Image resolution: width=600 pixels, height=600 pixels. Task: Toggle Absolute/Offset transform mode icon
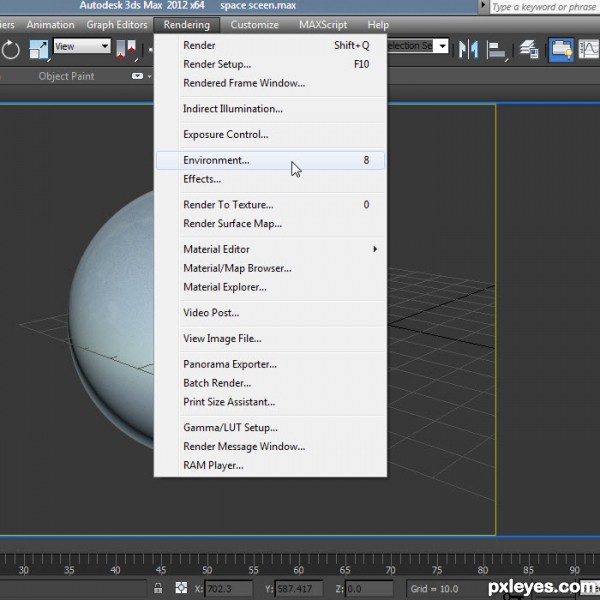pos(181,588)
